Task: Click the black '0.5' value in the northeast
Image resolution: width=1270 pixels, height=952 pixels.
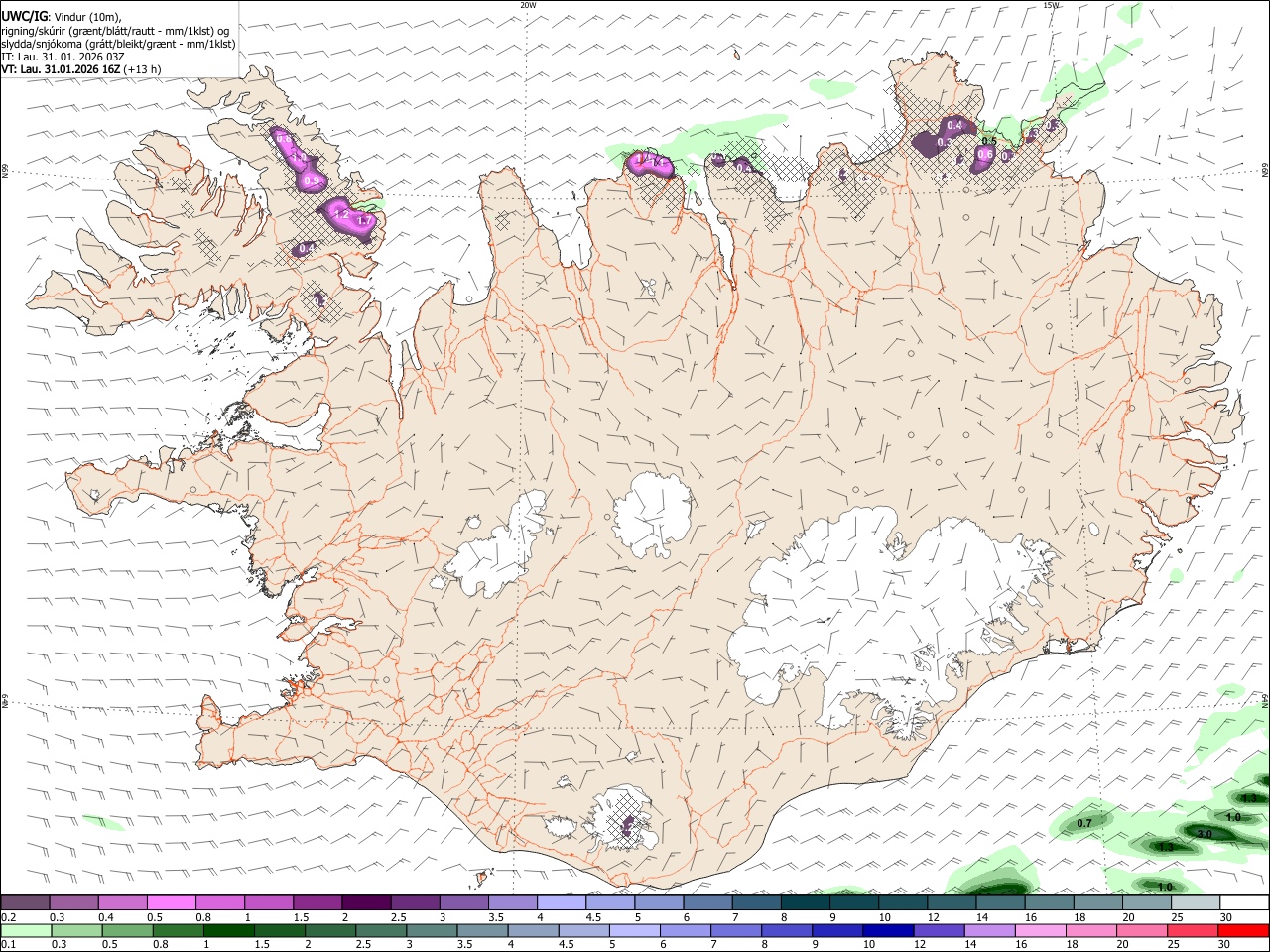Action: pyautogui.click(x=988, y=141)
